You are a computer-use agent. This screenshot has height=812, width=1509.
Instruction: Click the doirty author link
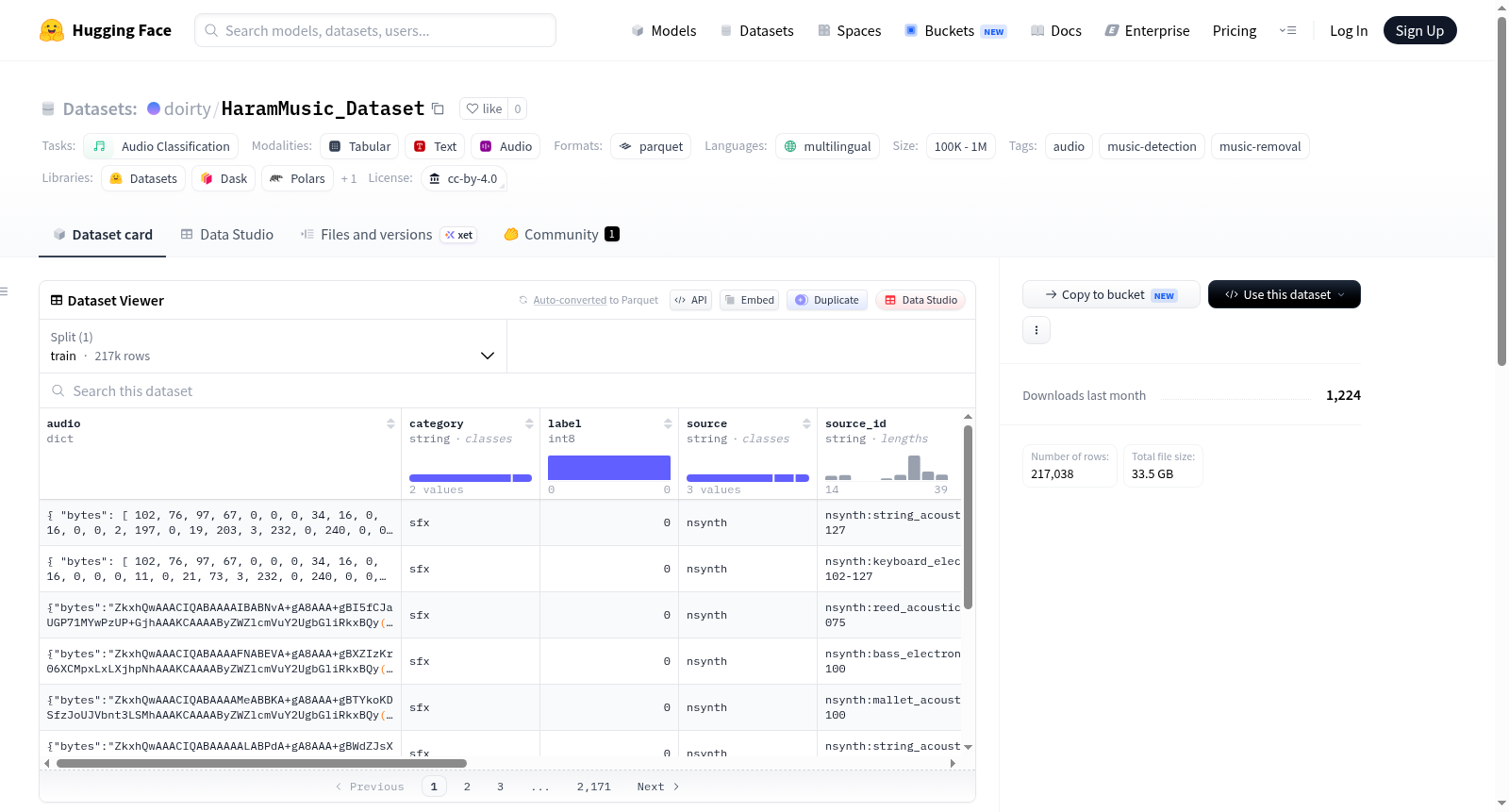[x=188, y=108]
